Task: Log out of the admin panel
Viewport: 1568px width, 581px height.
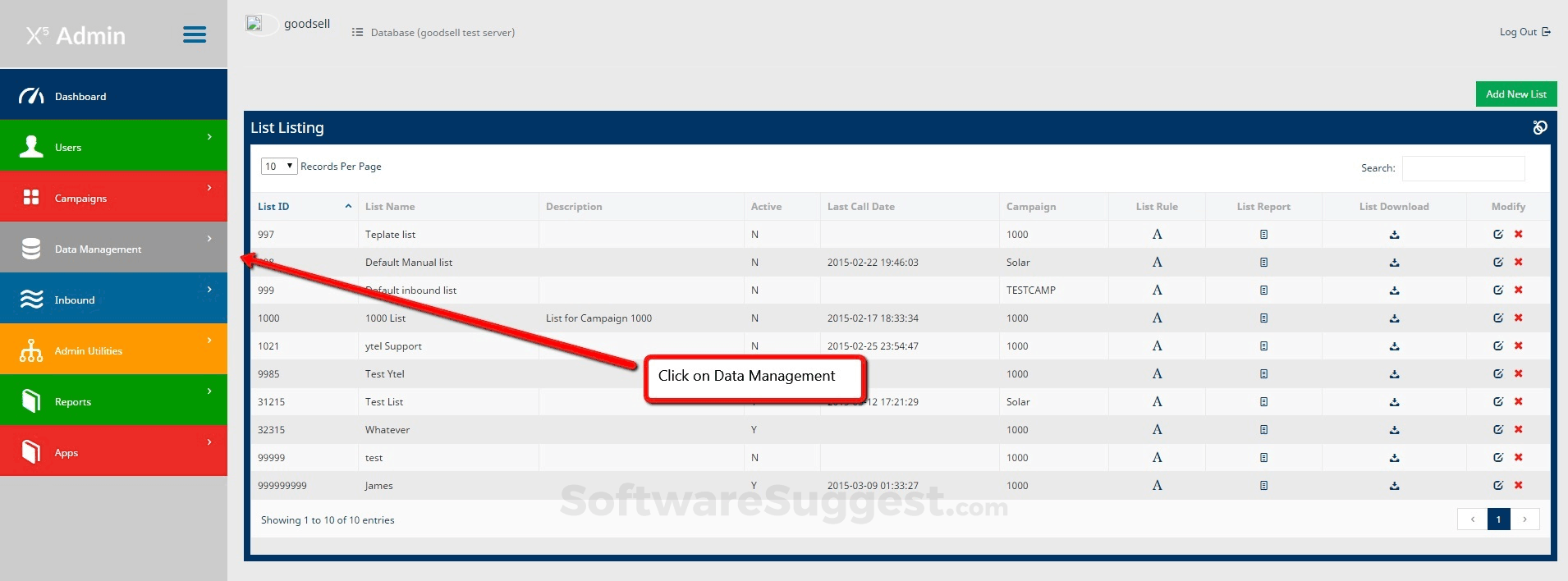Action: [x=1524, y=32]
